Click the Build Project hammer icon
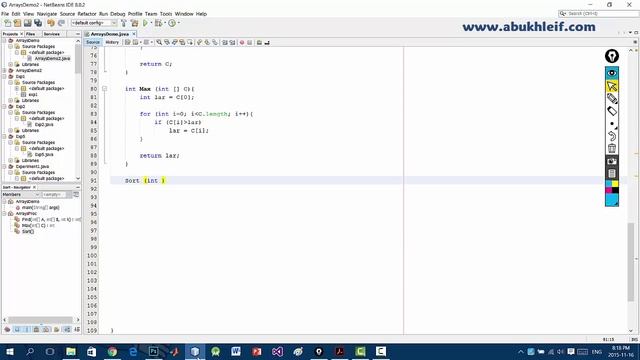 124,23
